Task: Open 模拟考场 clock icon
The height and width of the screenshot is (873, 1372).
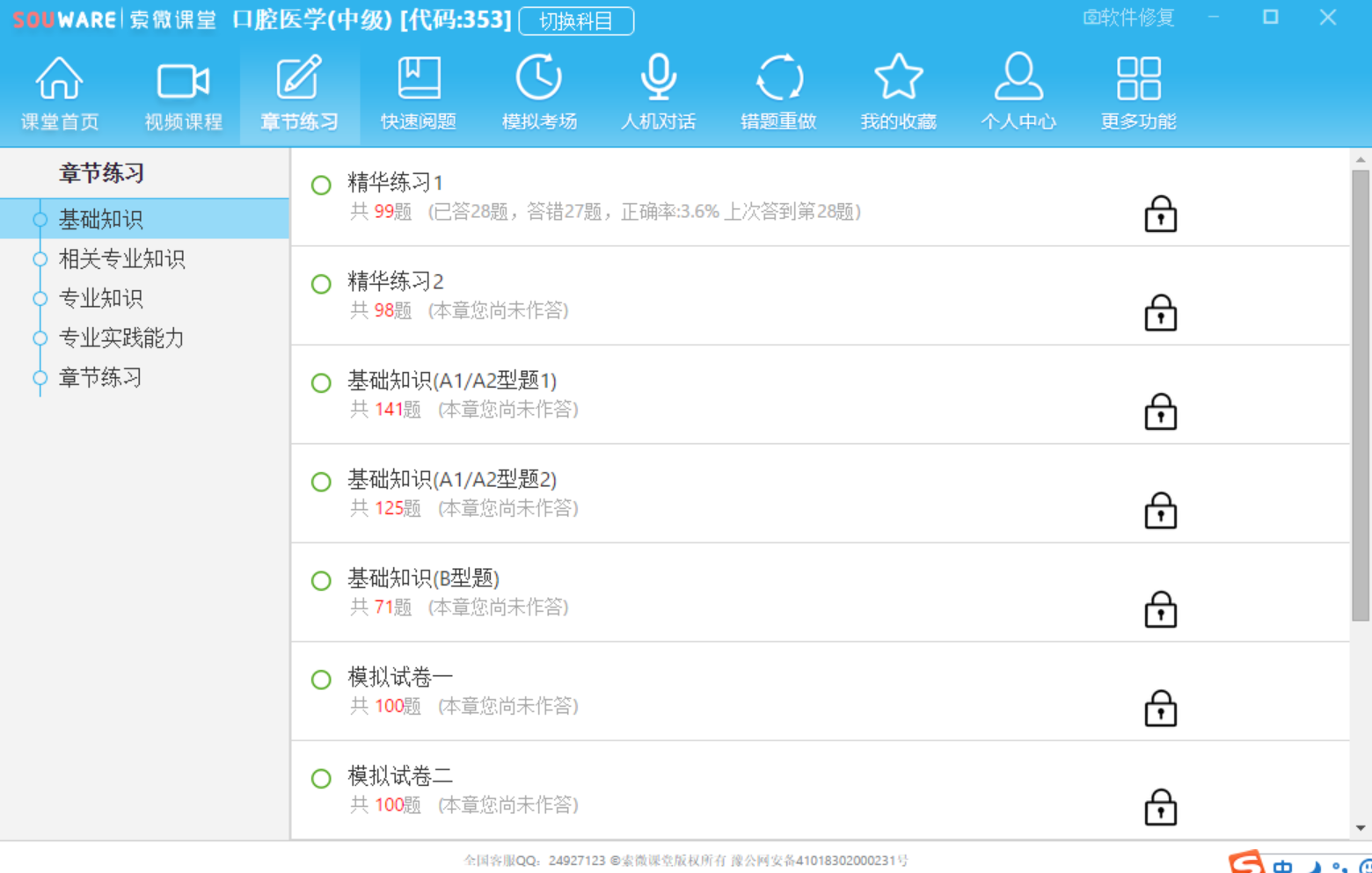Action: [538, 79]
